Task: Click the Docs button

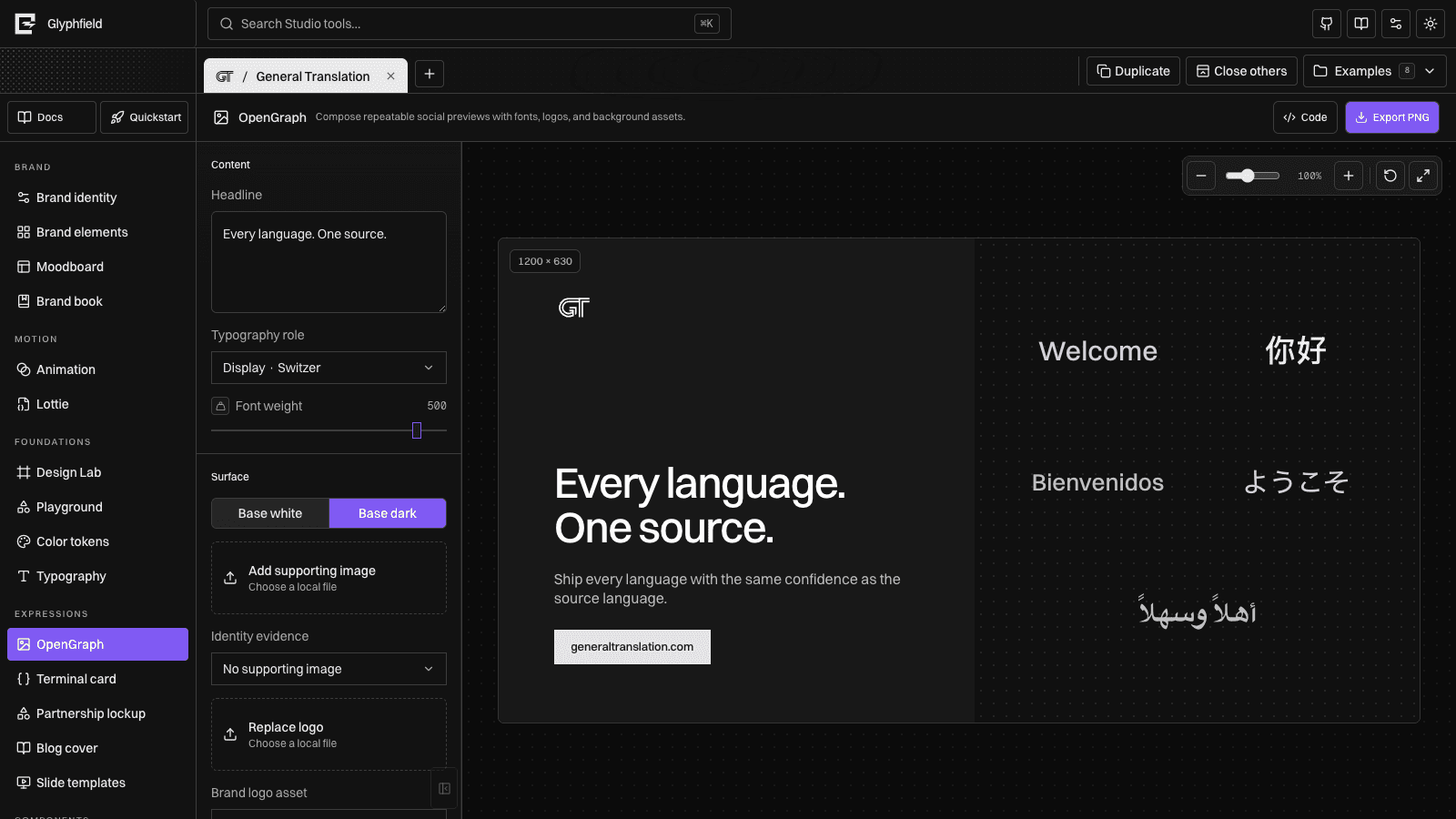Action: pyautogui.click(x=52, y=117)
